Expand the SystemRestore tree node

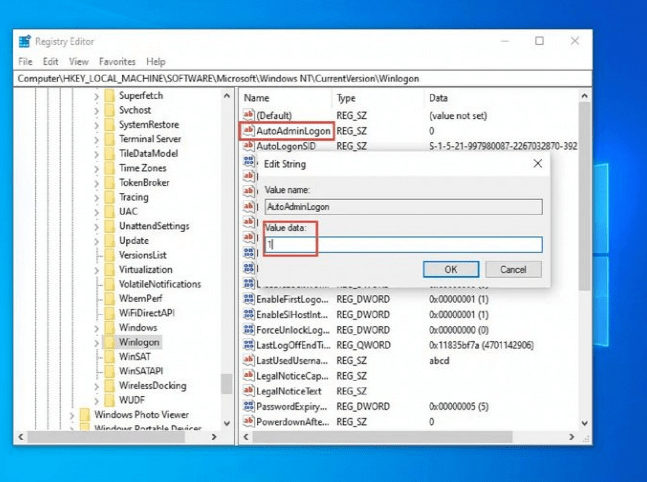pyautogui.click(x=96, y=125)
